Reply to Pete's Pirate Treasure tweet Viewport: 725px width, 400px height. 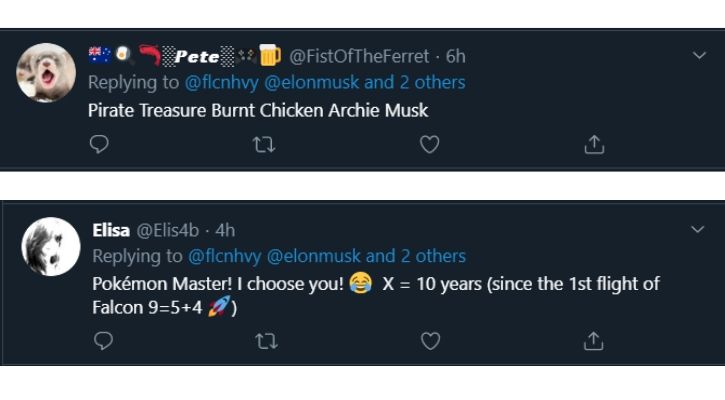coord(99,145)
